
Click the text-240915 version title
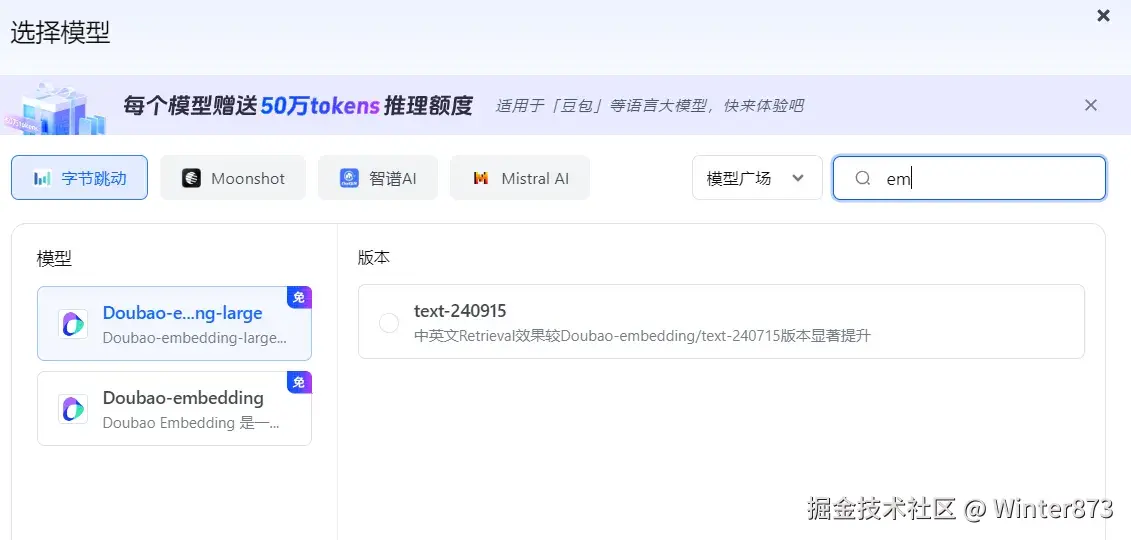coord(460,311)
